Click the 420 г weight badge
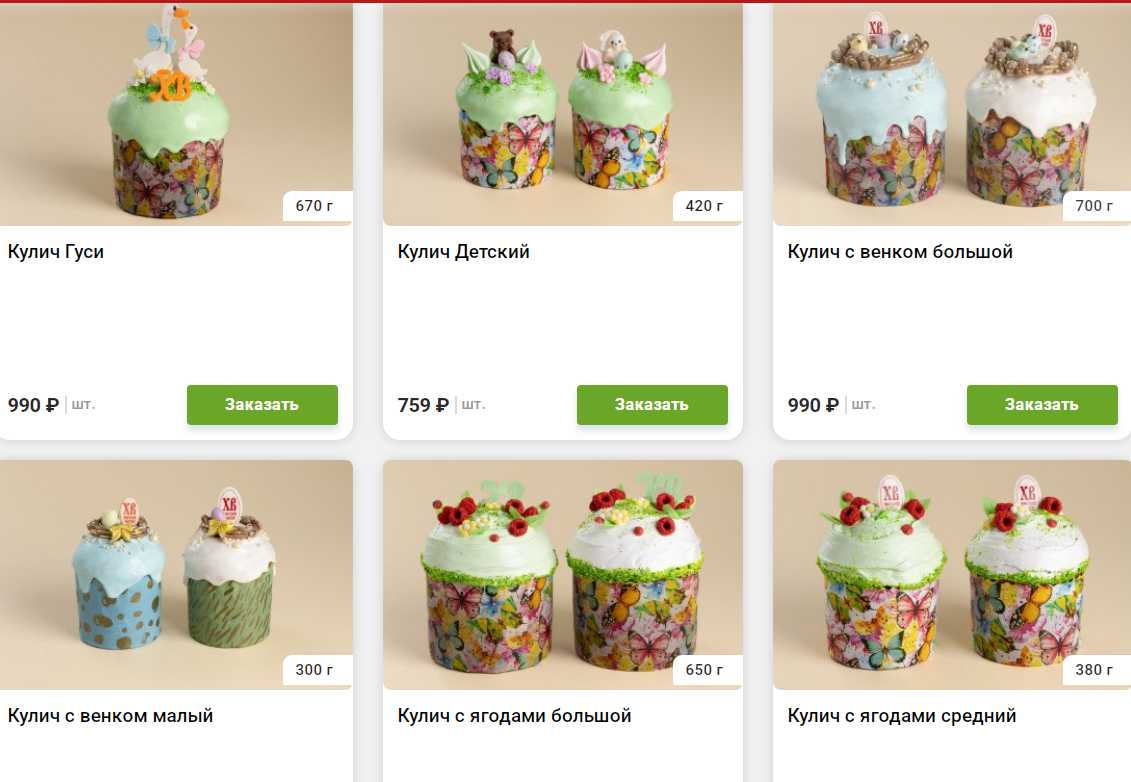 705,206
